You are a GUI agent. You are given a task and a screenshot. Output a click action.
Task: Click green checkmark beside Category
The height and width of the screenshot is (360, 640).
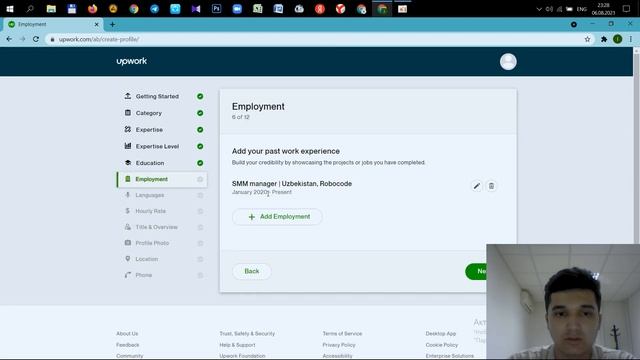click(200, 113)
